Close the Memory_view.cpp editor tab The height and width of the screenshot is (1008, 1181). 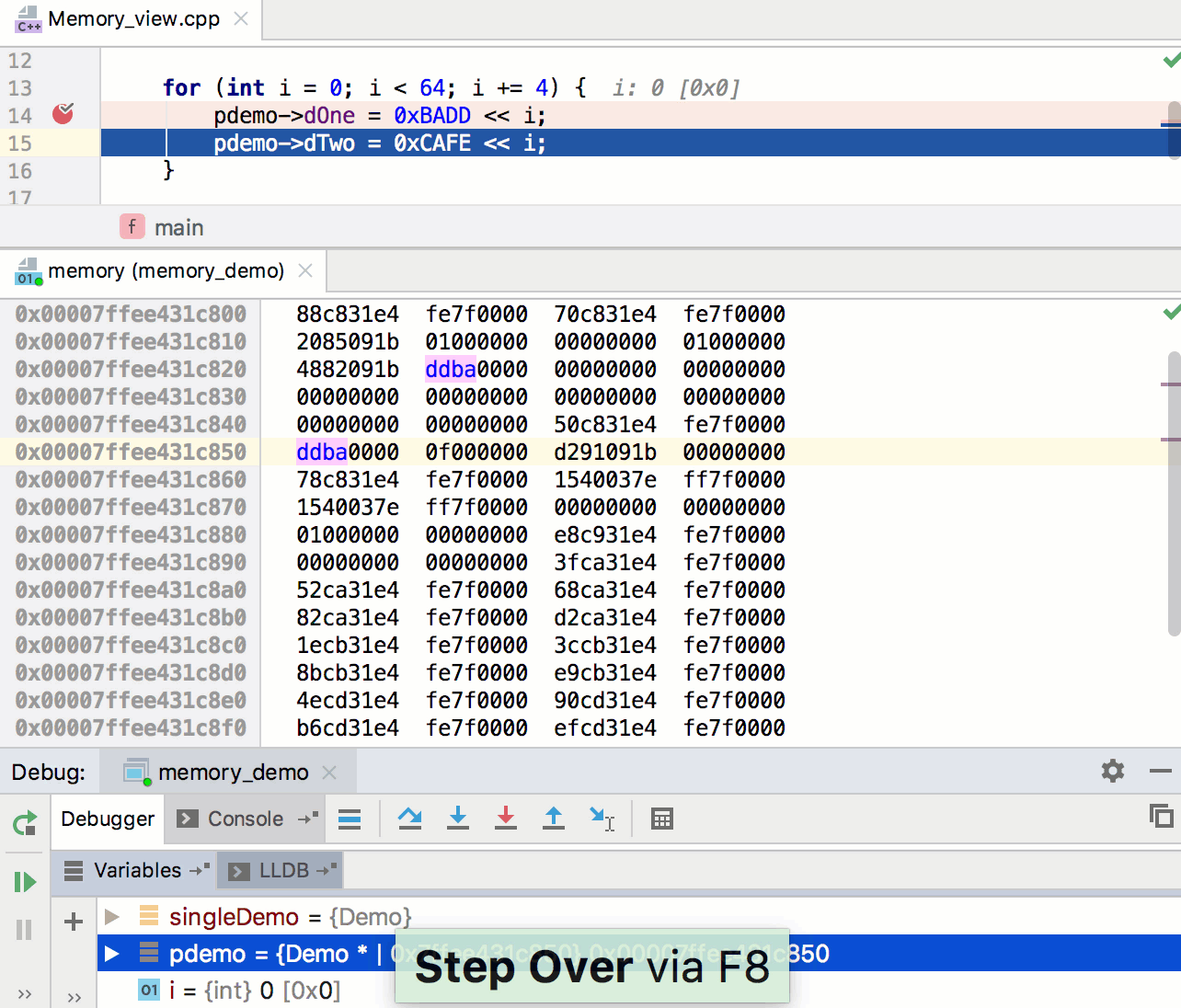pos(241,18)
